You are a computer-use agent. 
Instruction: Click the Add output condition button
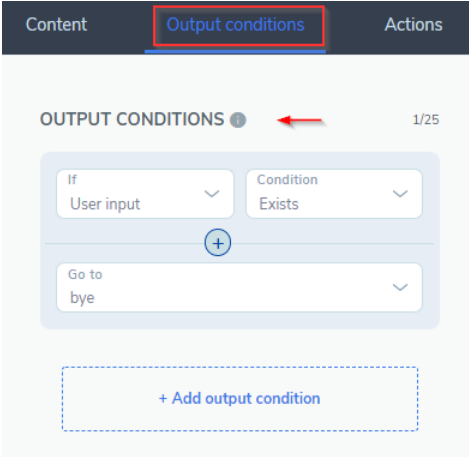tap(240, 399)
